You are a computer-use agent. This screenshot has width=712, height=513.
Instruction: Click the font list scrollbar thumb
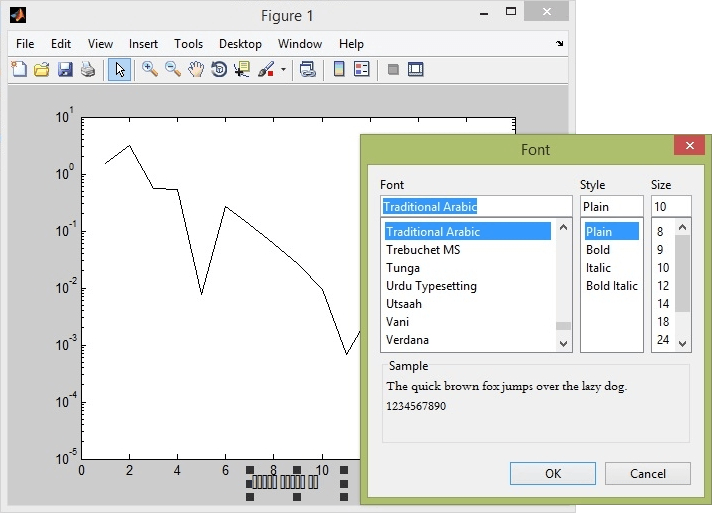tap(564, 326)
